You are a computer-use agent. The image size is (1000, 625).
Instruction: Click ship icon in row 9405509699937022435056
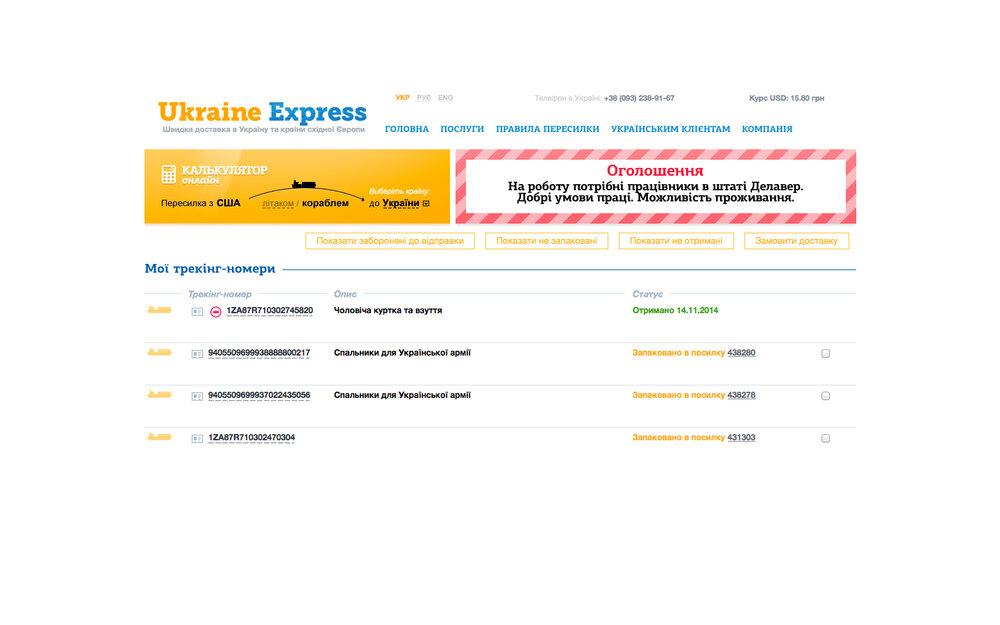click(x=159, y=395)
